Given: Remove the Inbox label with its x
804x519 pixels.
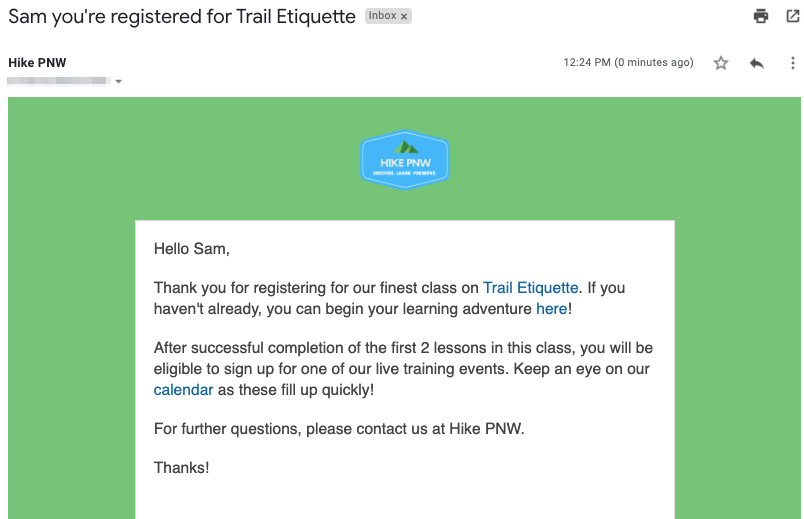Looking at the screenshot, I should pyautogui.click(x=404, y=17).
